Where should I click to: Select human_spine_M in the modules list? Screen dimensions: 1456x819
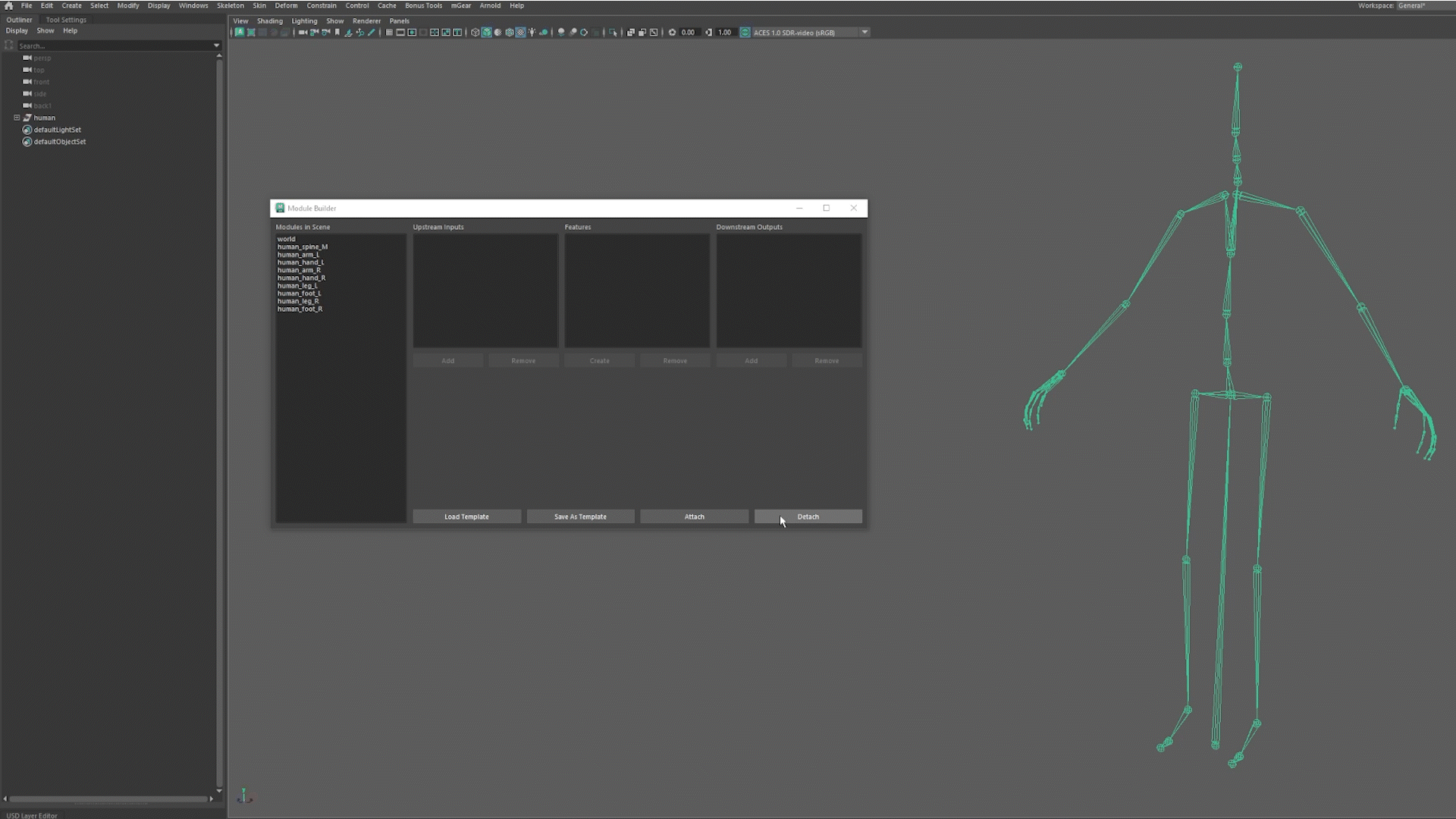click(x=302, y=246)
